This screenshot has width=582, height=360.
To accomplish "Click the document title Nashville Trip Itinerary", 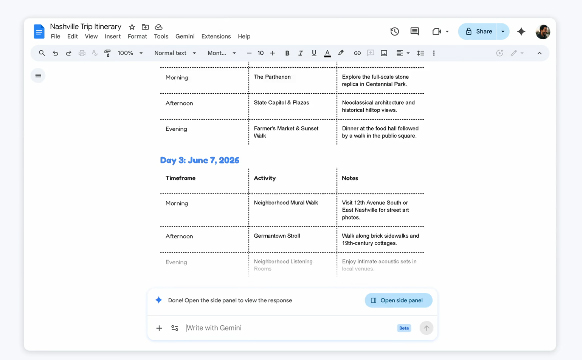I will [x=86, y=27].
